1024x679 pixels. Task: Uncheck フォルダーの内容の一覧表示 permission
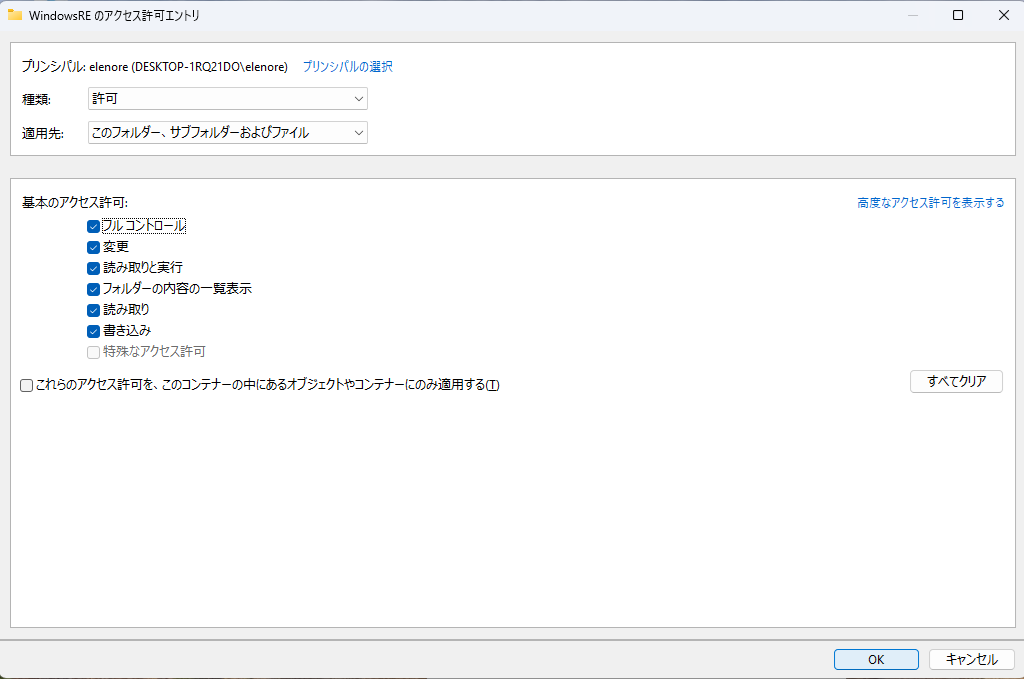(93, 289)
